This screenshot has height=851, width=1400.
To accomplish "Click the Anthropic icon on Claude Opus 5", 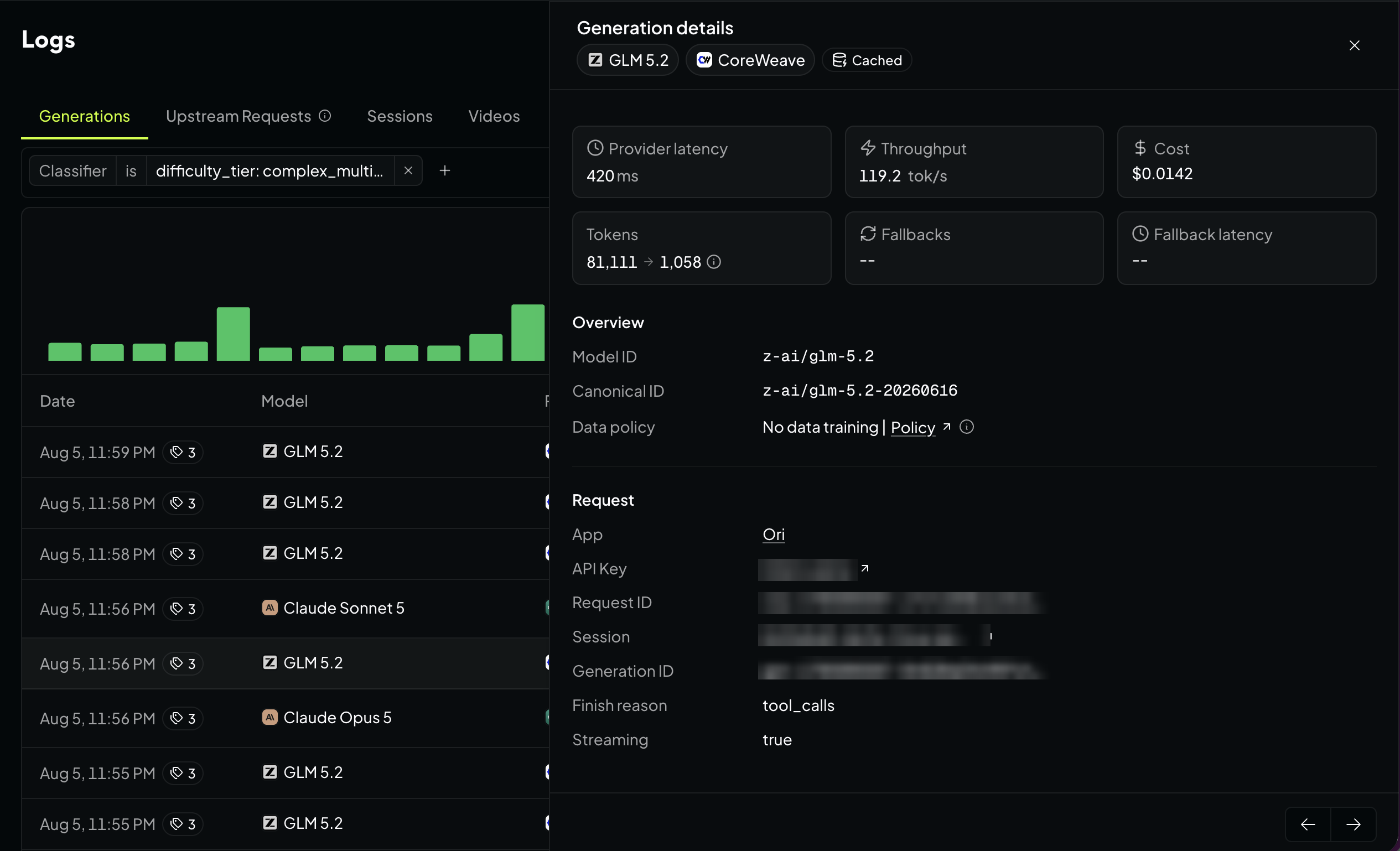I will click(269, 718).
